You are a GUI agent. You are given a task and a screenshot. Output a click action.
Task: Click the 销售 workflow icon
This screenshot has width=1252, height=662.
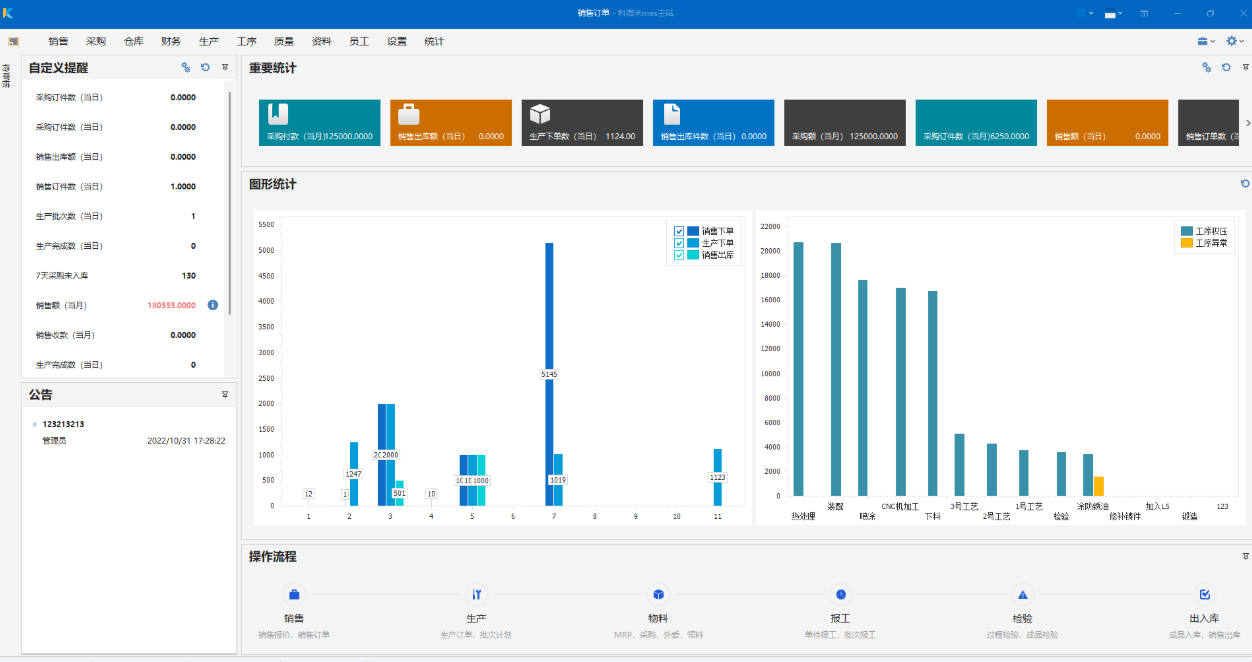point(294,594)
